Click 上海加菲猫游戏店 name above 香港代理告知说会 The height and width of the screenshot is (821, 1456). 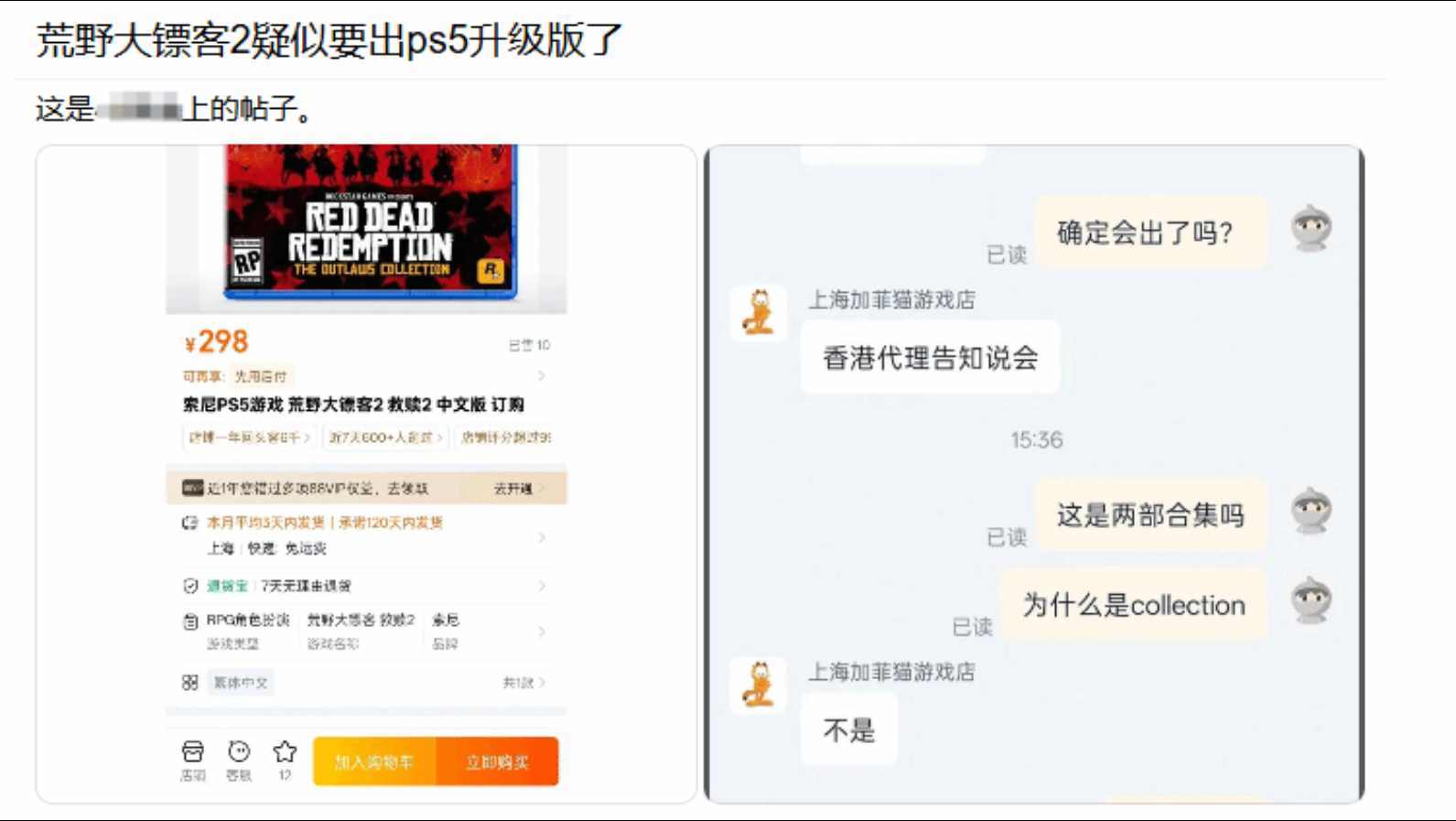(892, 299)
